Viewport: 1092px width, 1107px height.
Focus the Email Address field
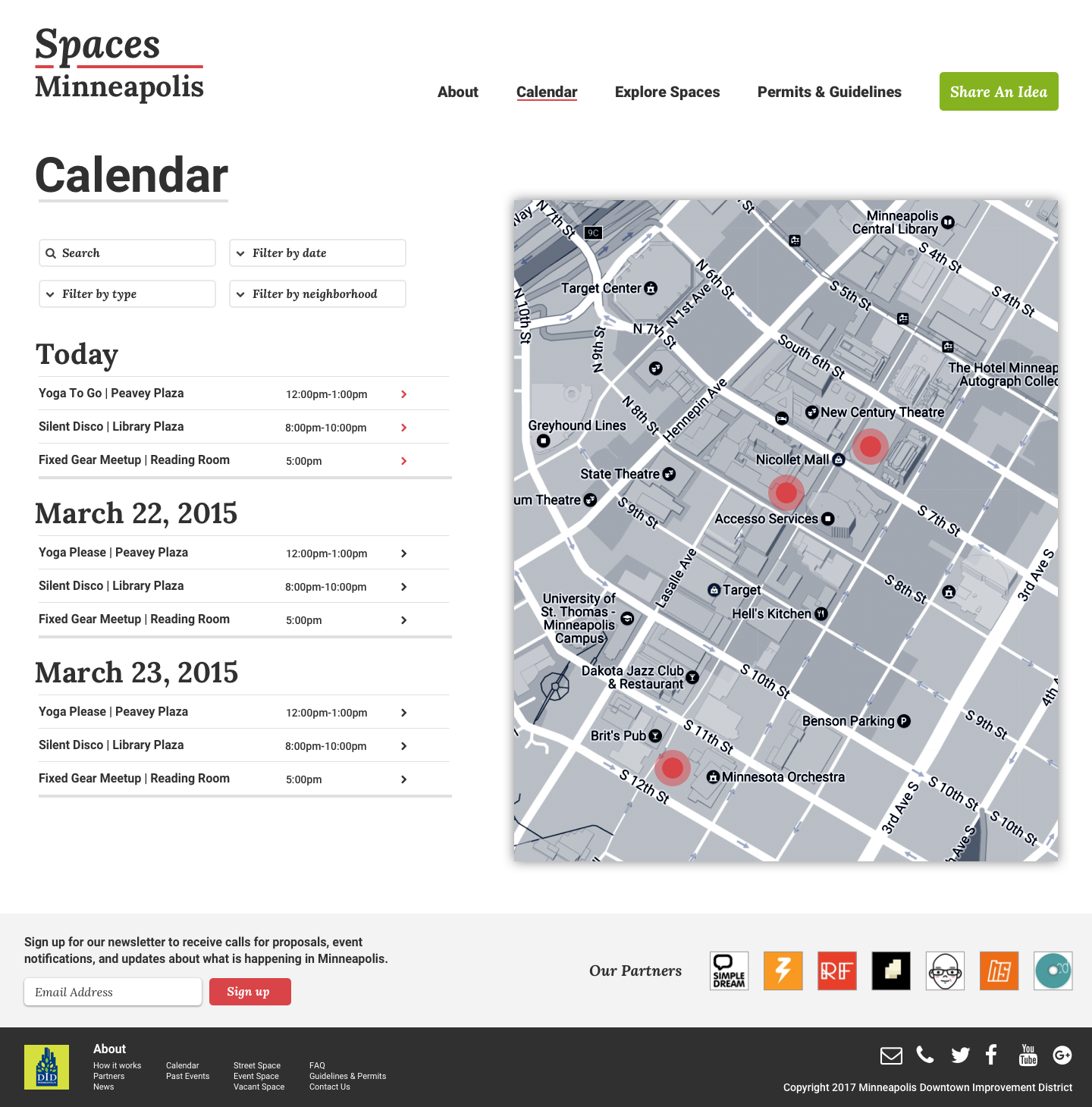[x=113, y=992]
